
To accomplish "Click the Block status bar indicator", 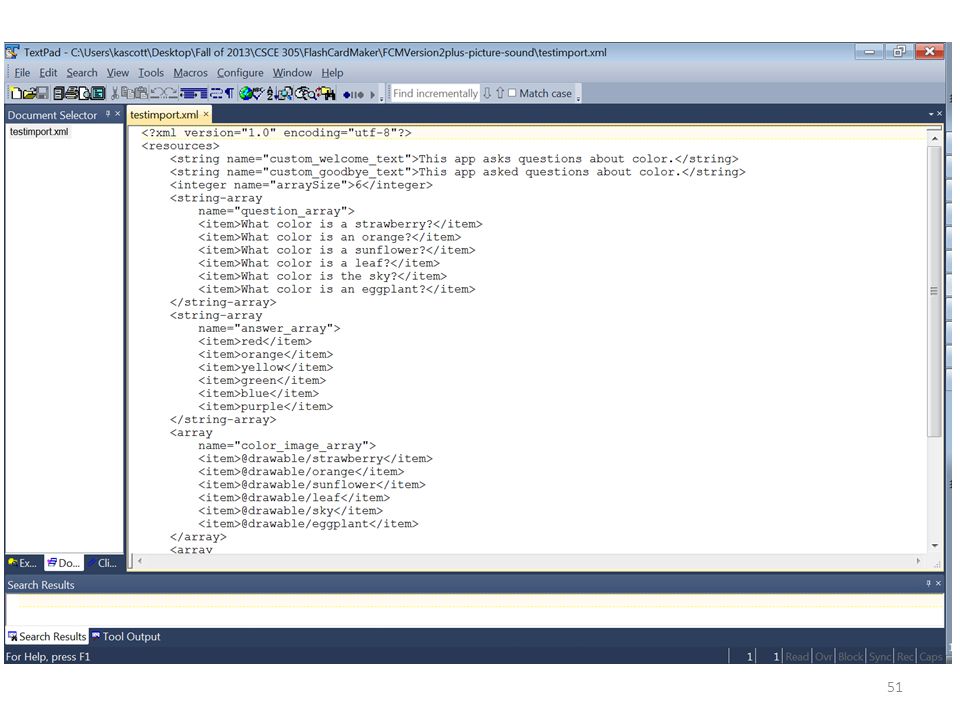I will pyautogui.click(x=851, y=657).
